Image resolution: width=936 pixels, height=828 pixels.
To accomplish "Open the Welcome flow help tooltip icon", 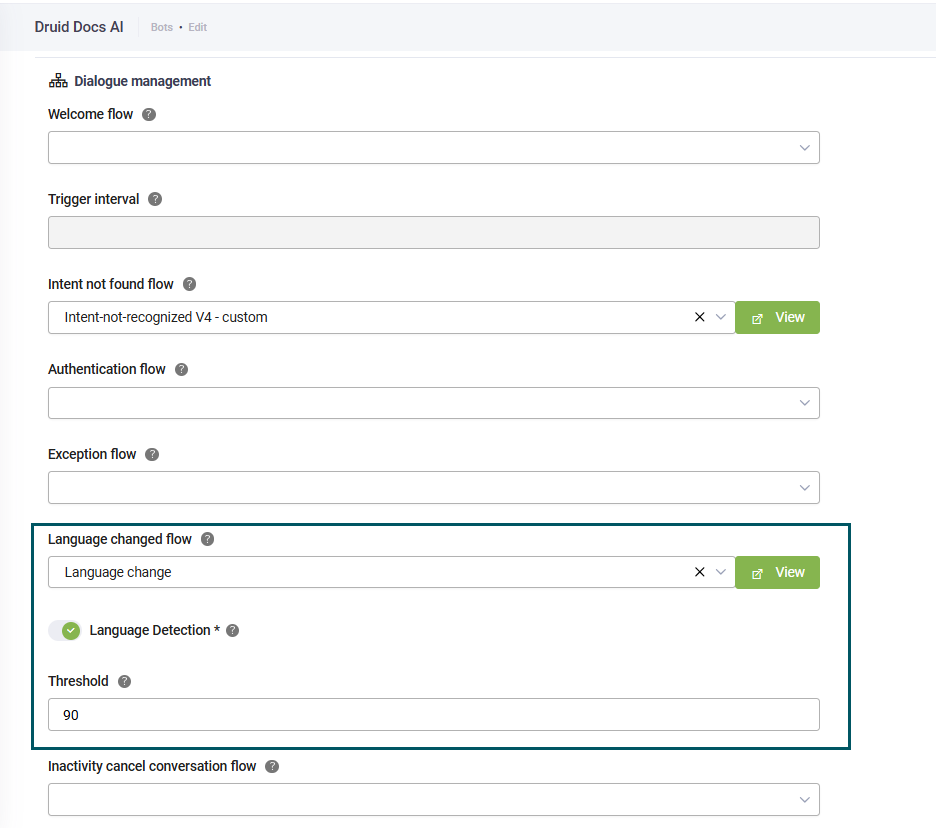I will click(148, 114).
